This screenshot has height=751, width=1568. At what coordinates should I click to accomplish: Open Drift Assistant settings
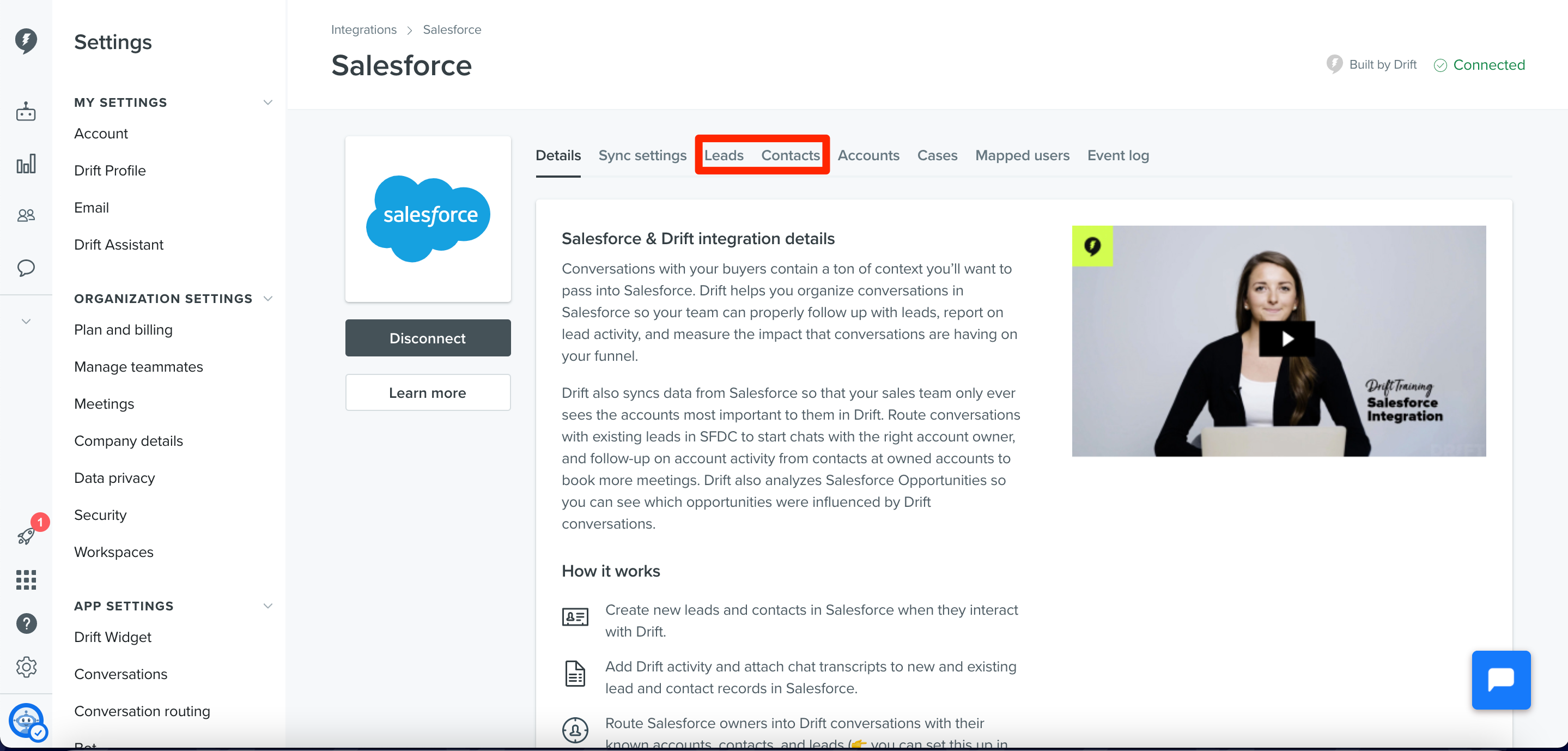pyautogui.click(x=119, y=245)
